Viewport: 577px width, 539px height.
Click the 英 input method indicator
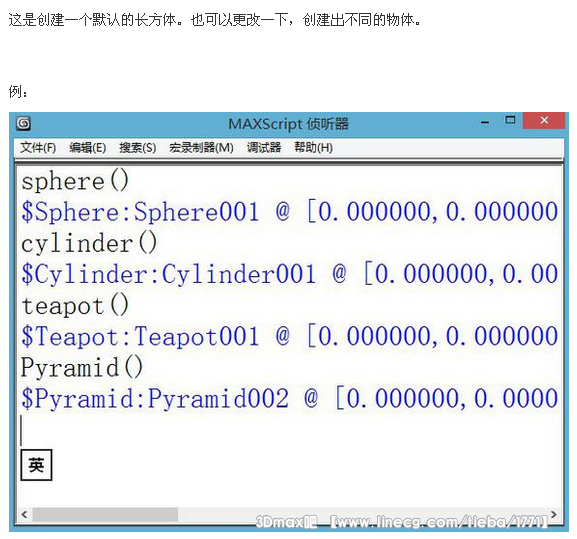point(36,465)
